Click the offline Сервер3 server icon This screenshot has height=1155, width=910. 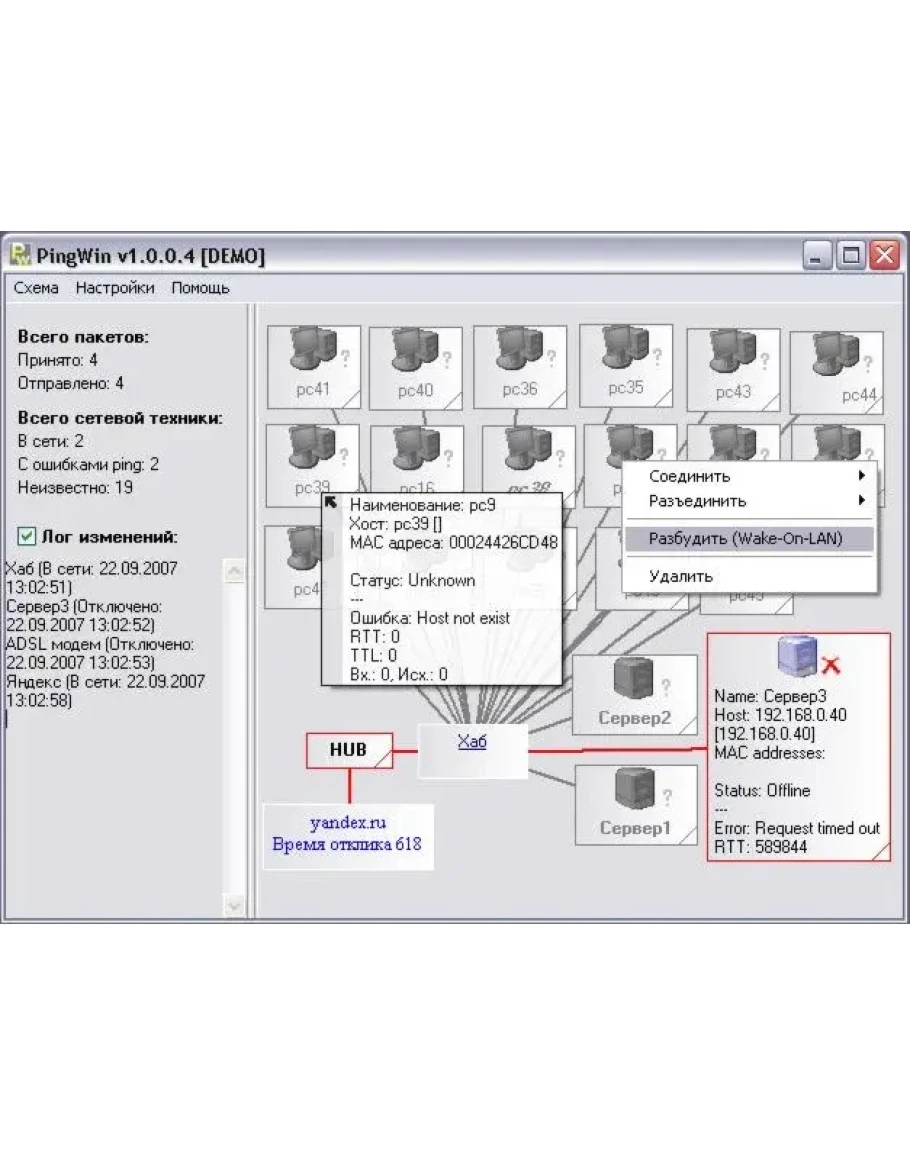click(x=797, y=656)
